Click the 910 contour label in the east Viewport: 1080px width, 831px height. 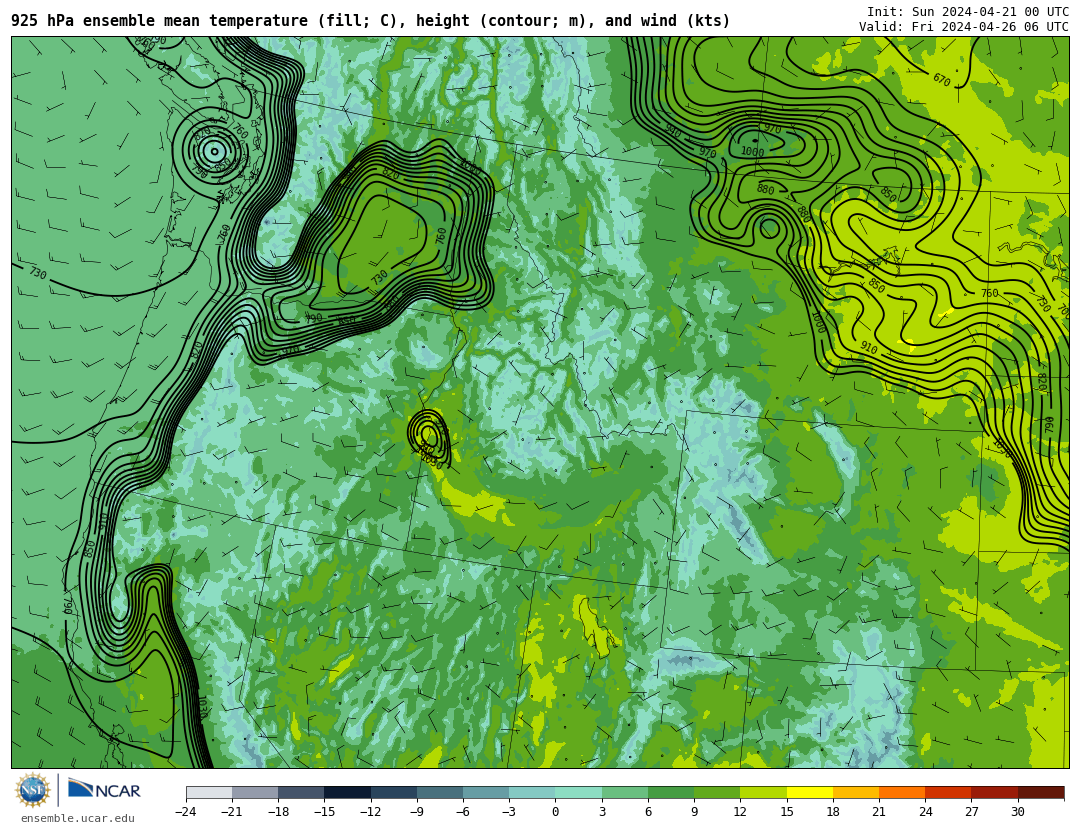click(x=869, y=349)
